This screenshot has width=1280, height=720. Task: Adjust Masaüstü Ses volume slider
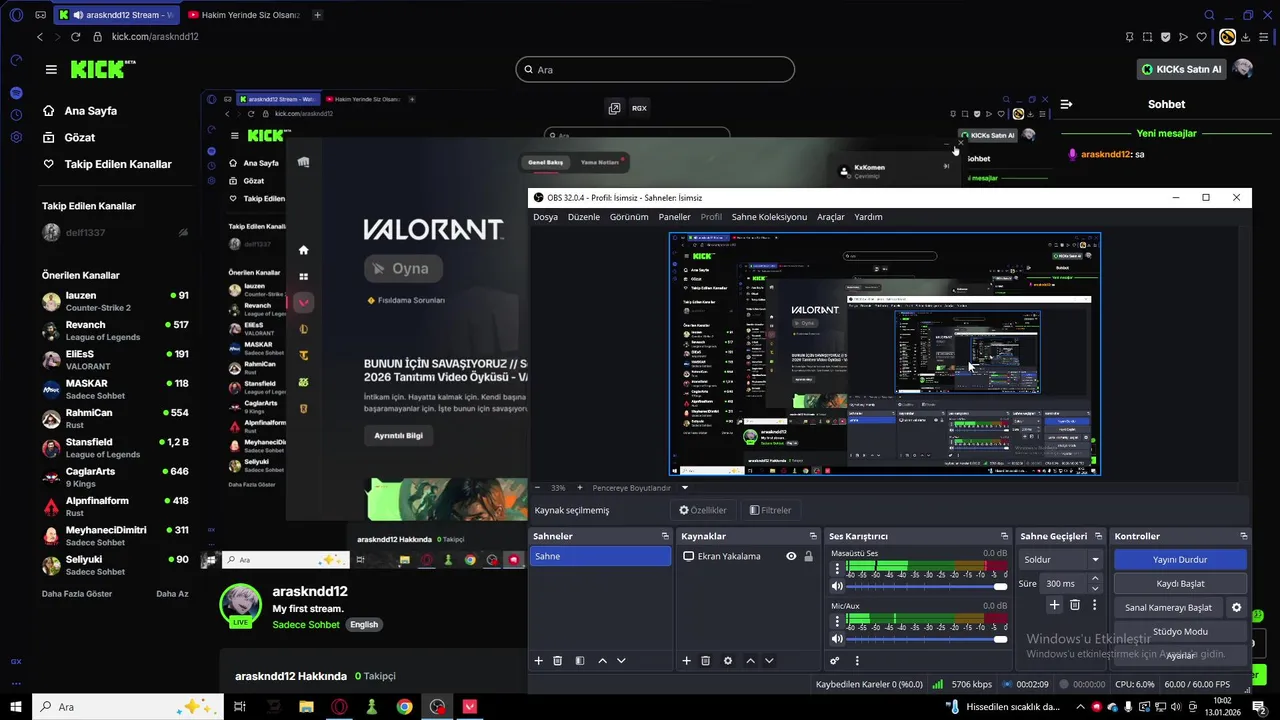[x=927, y=587]
